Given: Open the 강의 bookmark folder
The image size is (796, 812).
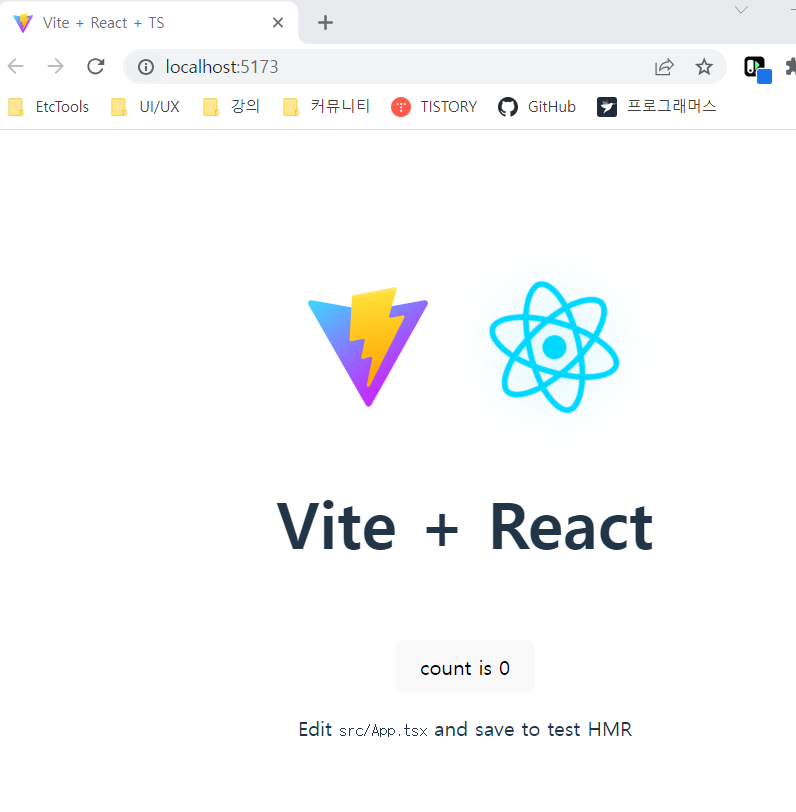Looking at the screenshot, I should coord(231,107).
